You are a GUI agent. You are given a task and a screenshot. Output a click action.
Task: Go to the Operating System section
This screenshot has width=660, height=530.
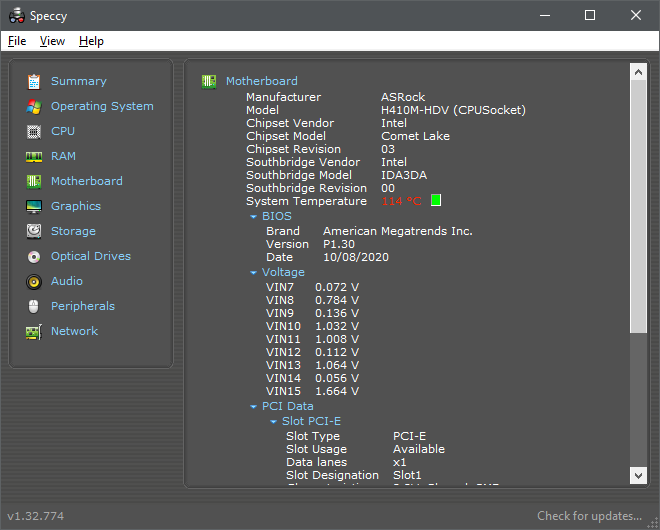[x=102, y=106]
